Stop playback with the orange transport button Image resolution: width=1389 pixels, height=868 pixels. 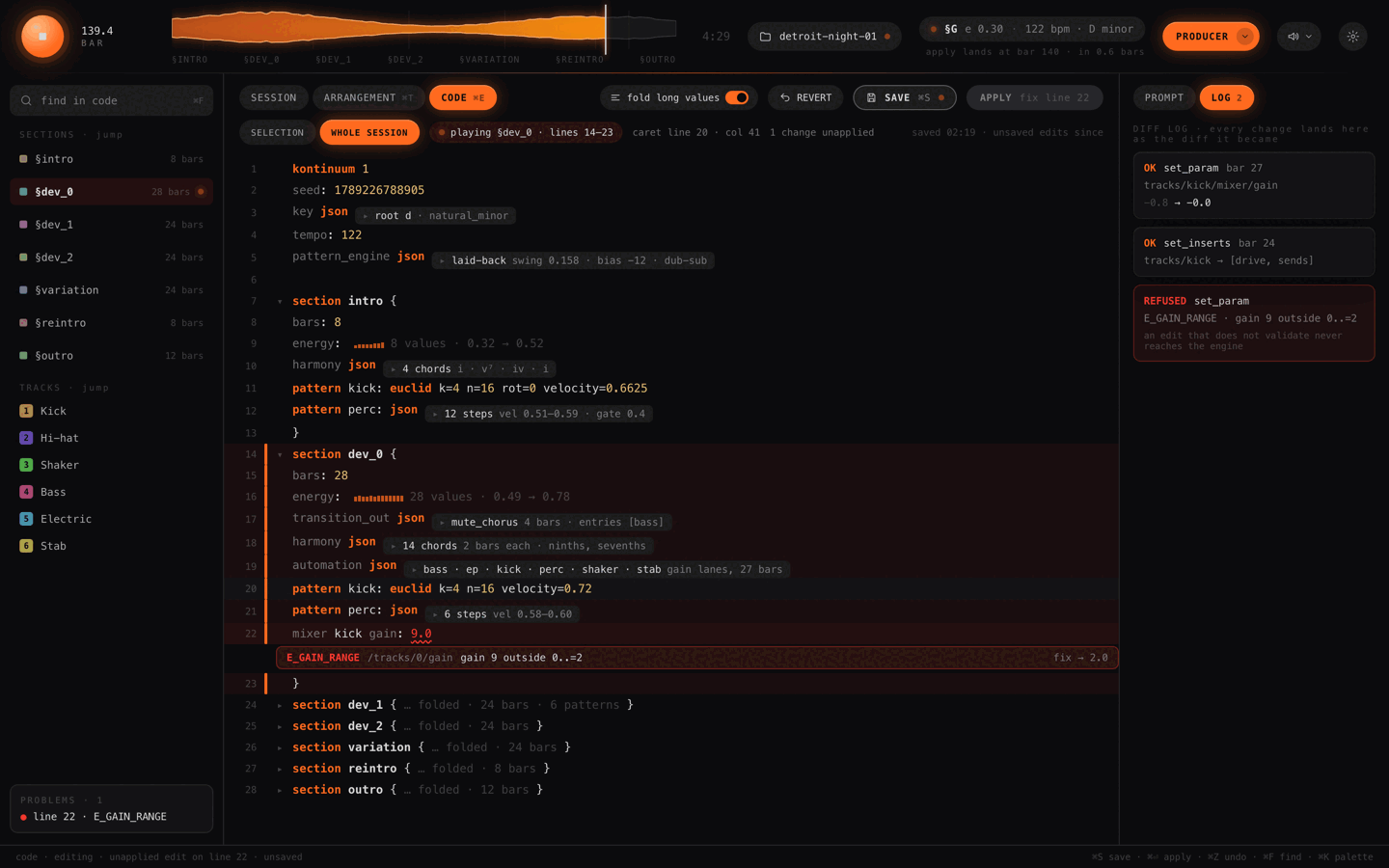(42, 37)
